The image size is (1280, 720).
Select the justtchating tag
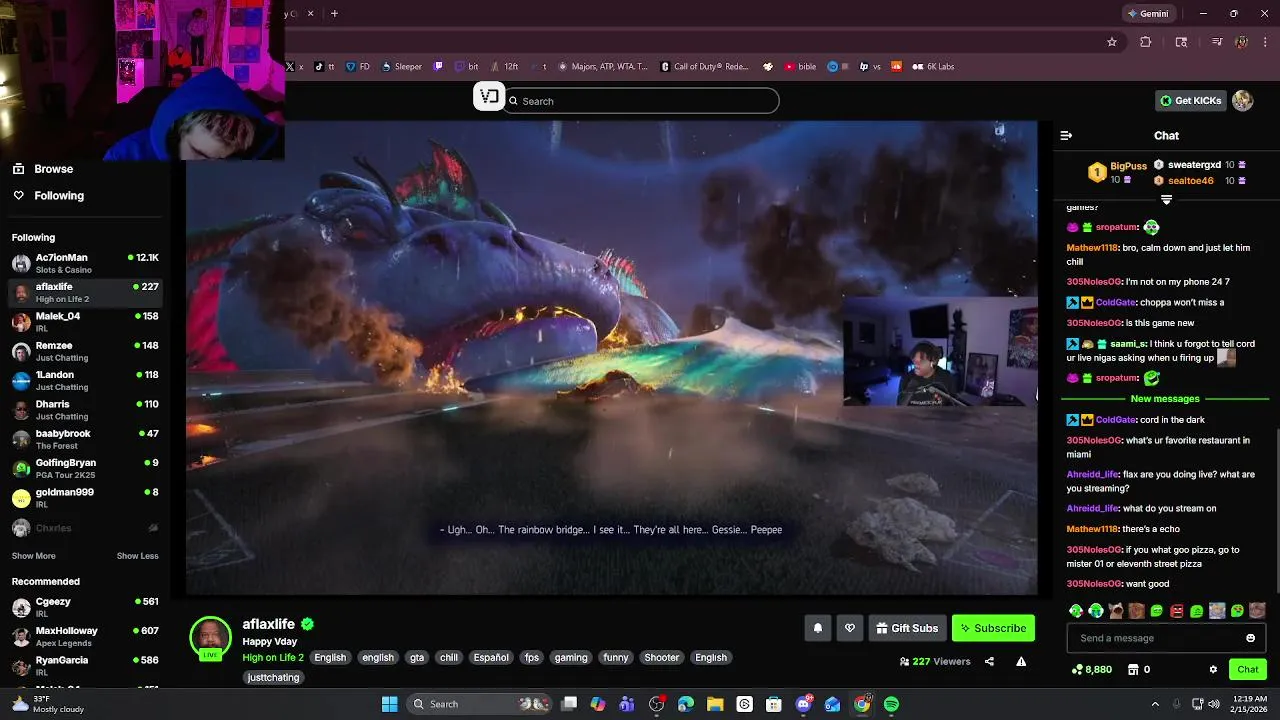[x=273, y=677]
